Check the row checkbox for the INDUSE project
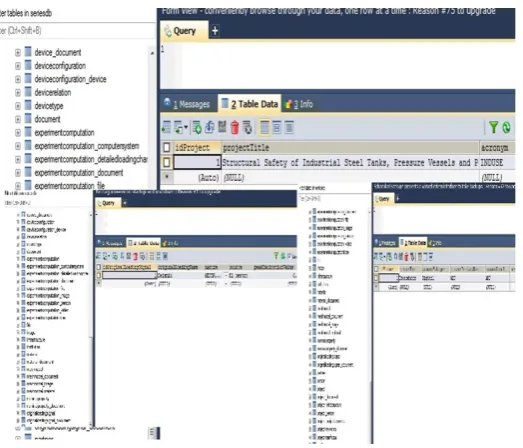Screen dimensions: 523x448 [x=166, y=162]
